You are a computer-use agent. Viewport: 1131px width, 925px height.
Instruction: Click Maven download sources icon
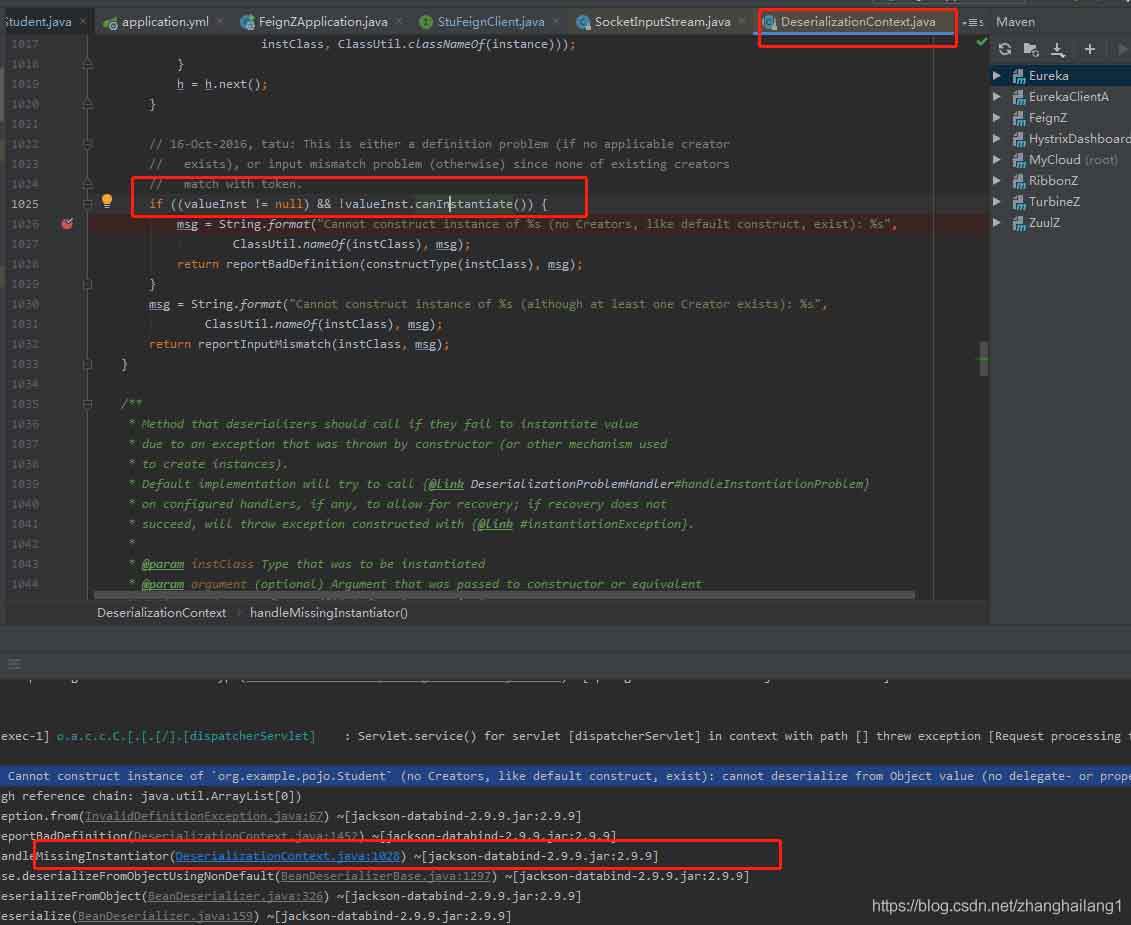[1058, 49]
